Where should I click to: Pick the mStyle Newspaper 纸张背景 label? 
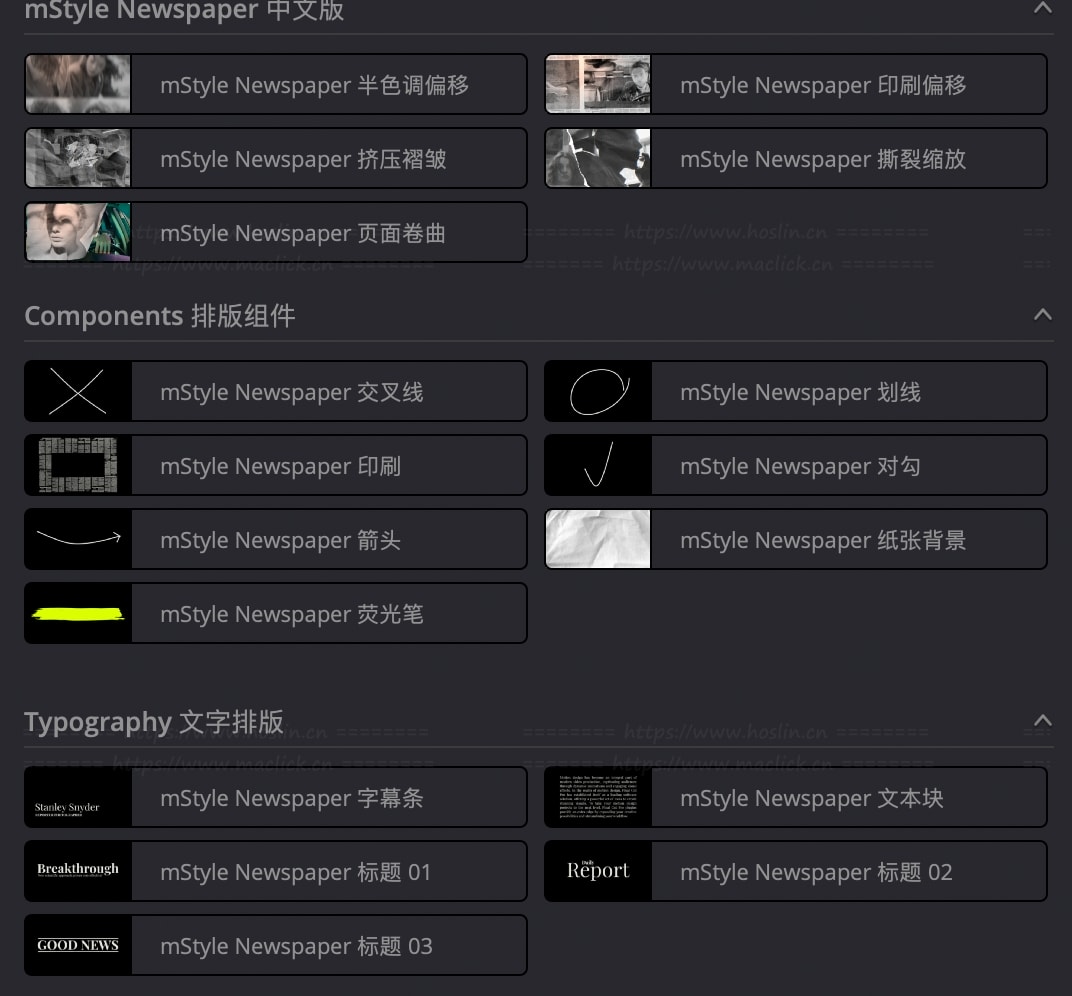[823, 540]
